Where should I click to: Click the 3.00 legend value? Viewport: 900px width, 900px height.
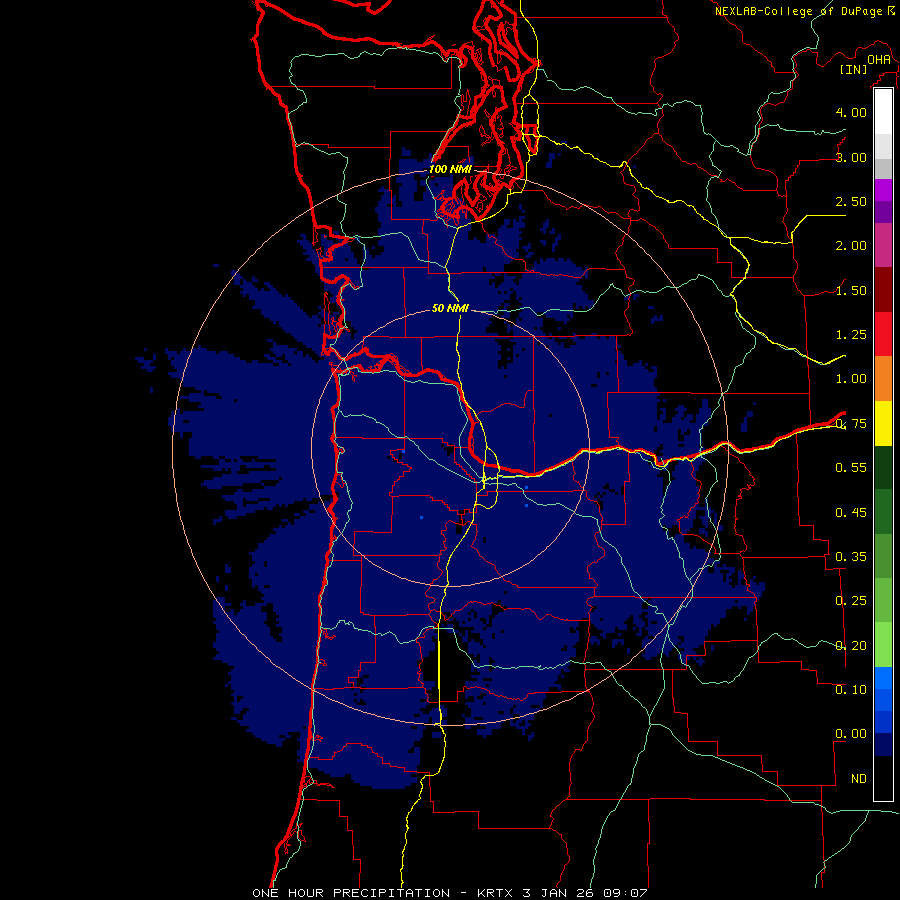point(851,157)
